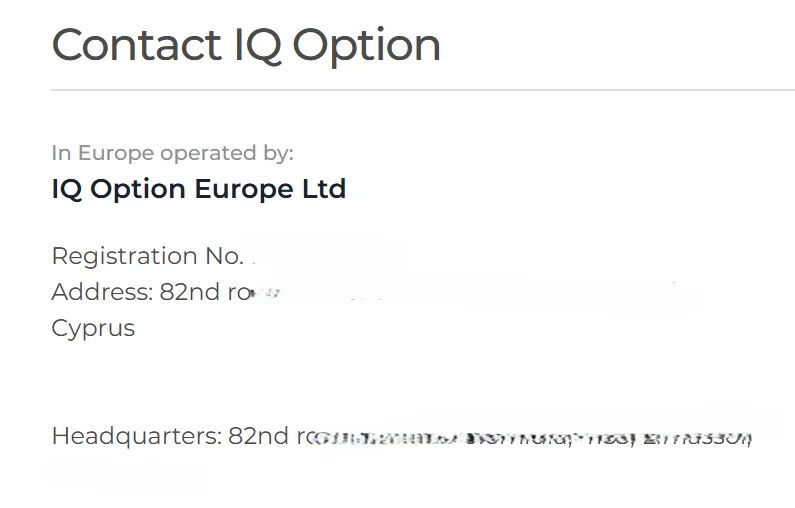Click the 'Contact IQ Option' page heading

tap(246, 46)
